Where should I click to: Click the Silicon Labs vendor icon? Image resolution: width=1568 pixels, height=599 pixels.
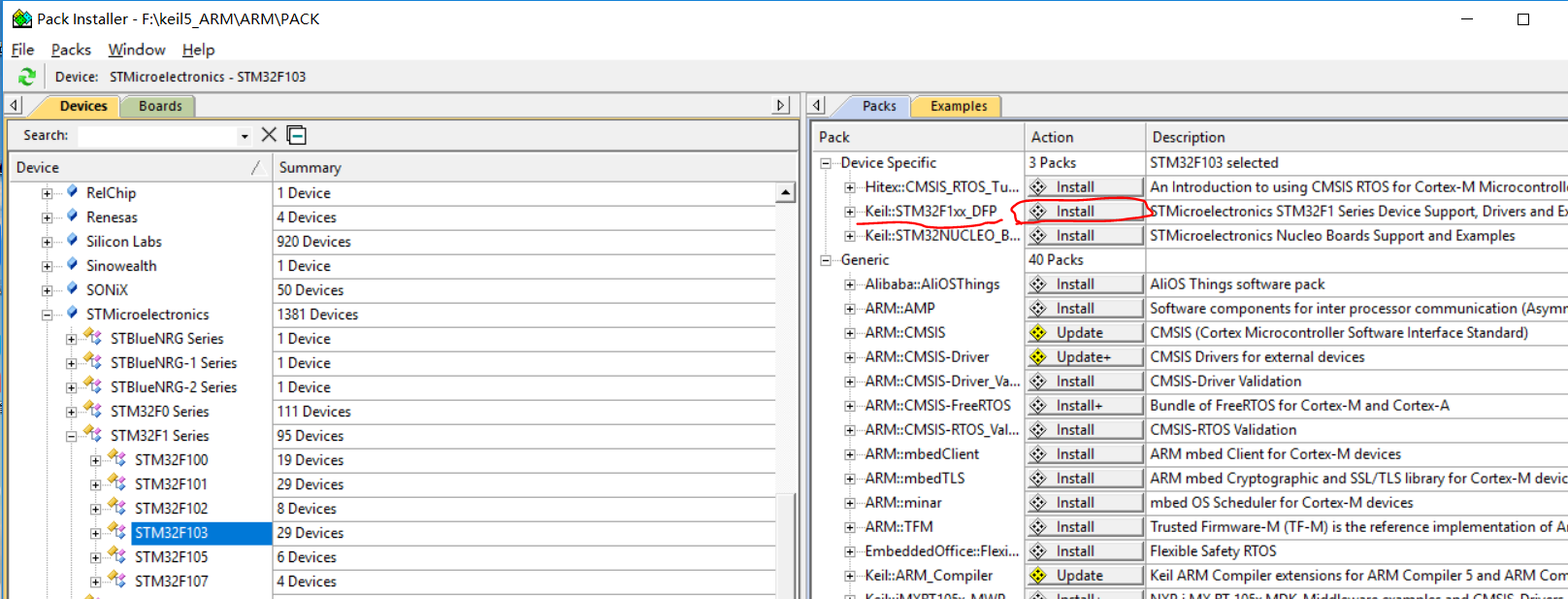[x=72, y=241]
